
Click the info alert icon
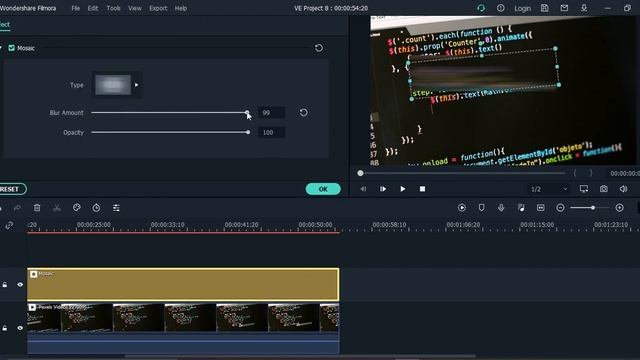500,8
